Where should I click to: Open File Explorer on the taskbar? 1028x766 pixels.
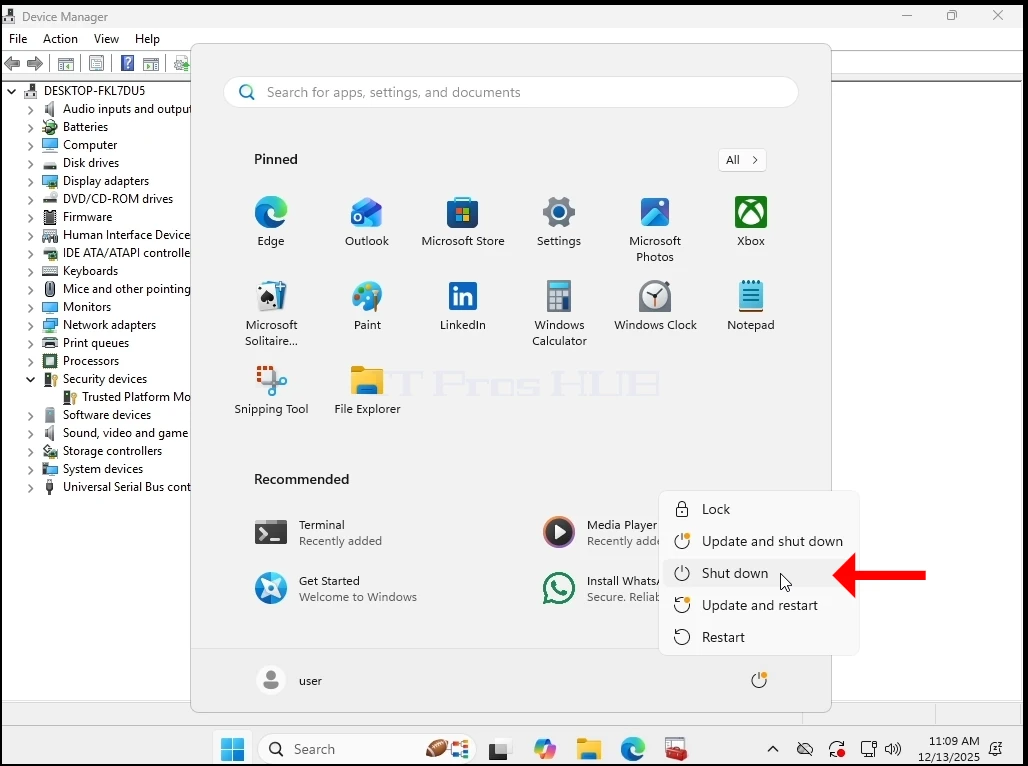coord(589,749)
